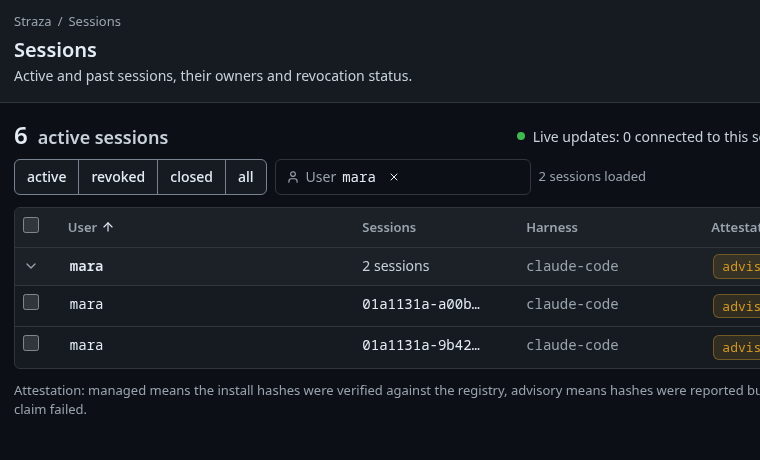This screenshot has width=760, height=460.
Task: Click advisory badge for session 01a1131a-9b42
Action: (x=737, y=348)
